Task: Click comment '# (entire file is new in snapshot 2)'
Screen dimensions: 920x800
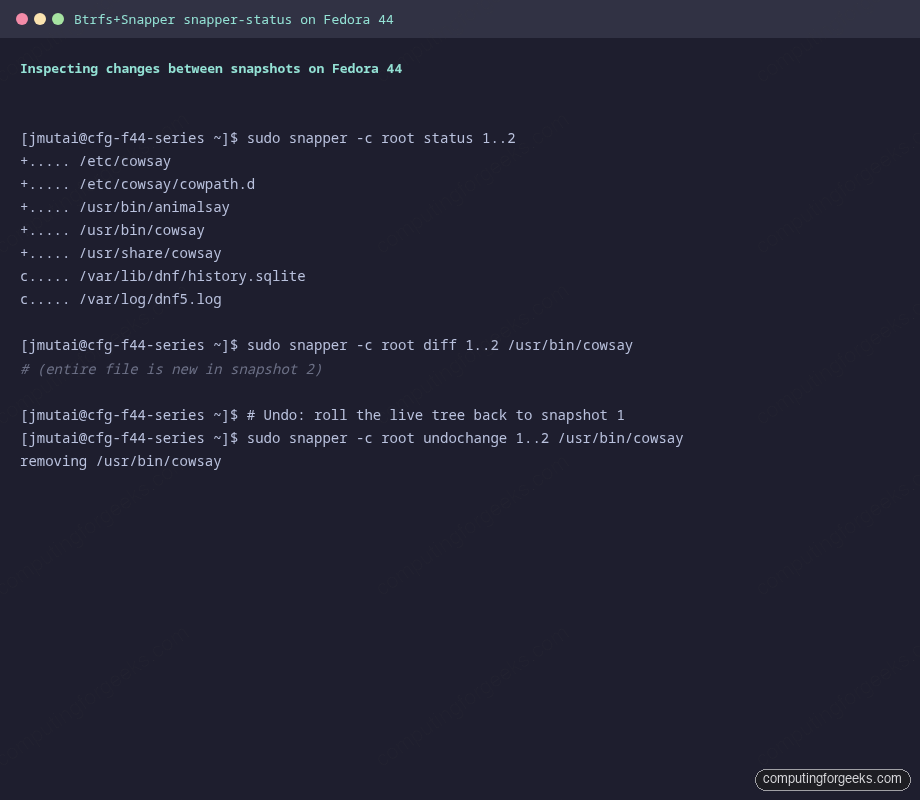Action: (x=171, y=369)
